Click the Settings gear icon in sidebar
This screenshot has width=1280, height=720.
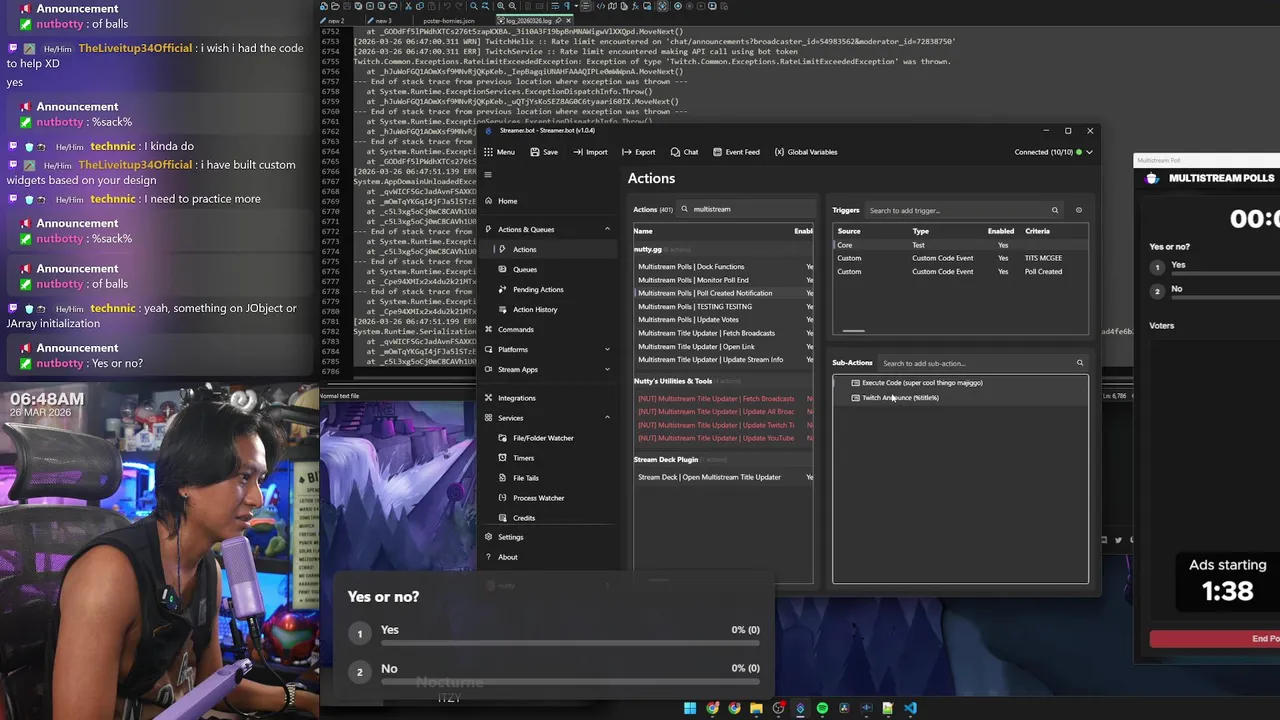click(x=488, y=537)
